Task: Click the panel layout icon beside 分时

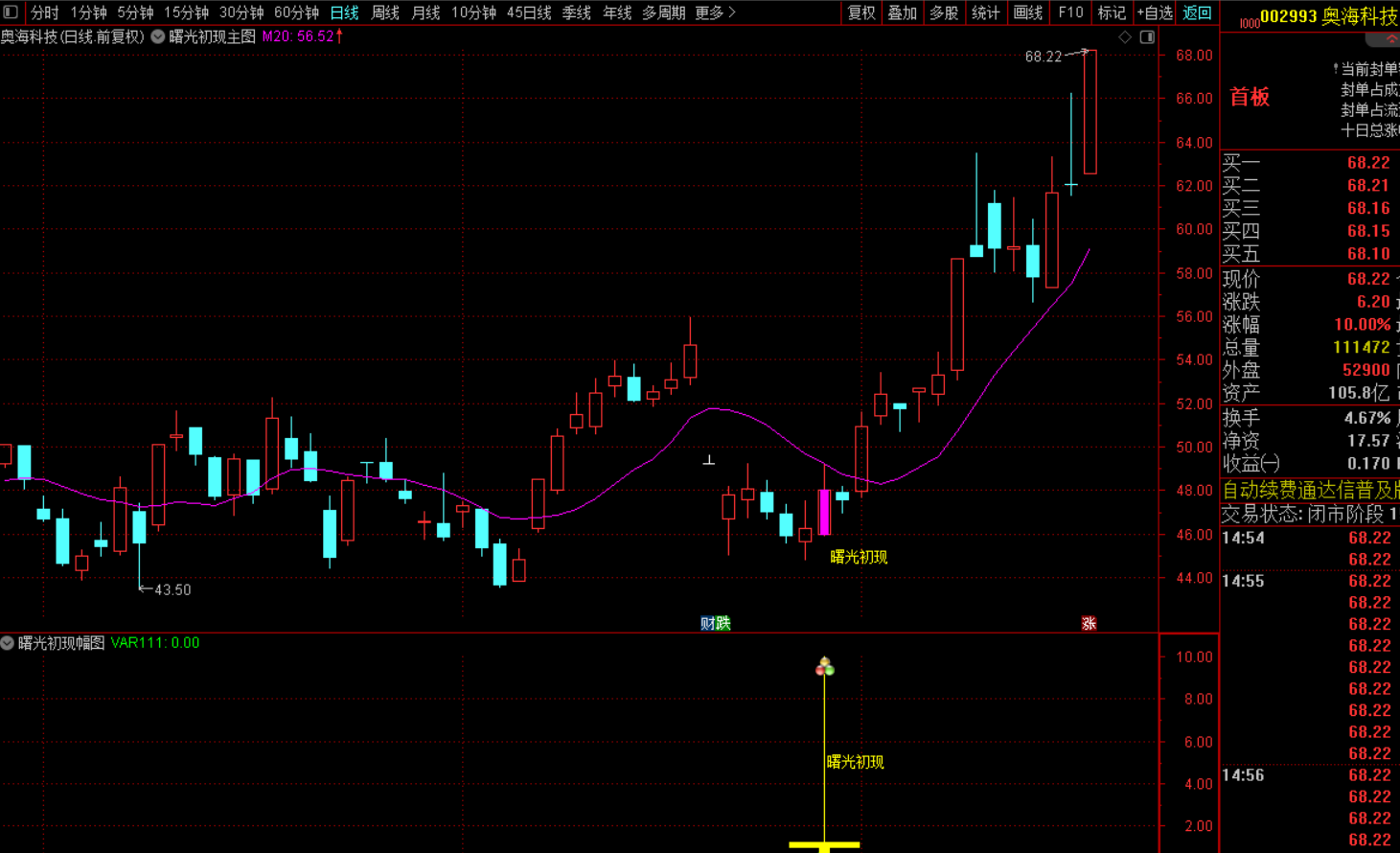Action: pyautogui.click(x=12, y=12)
